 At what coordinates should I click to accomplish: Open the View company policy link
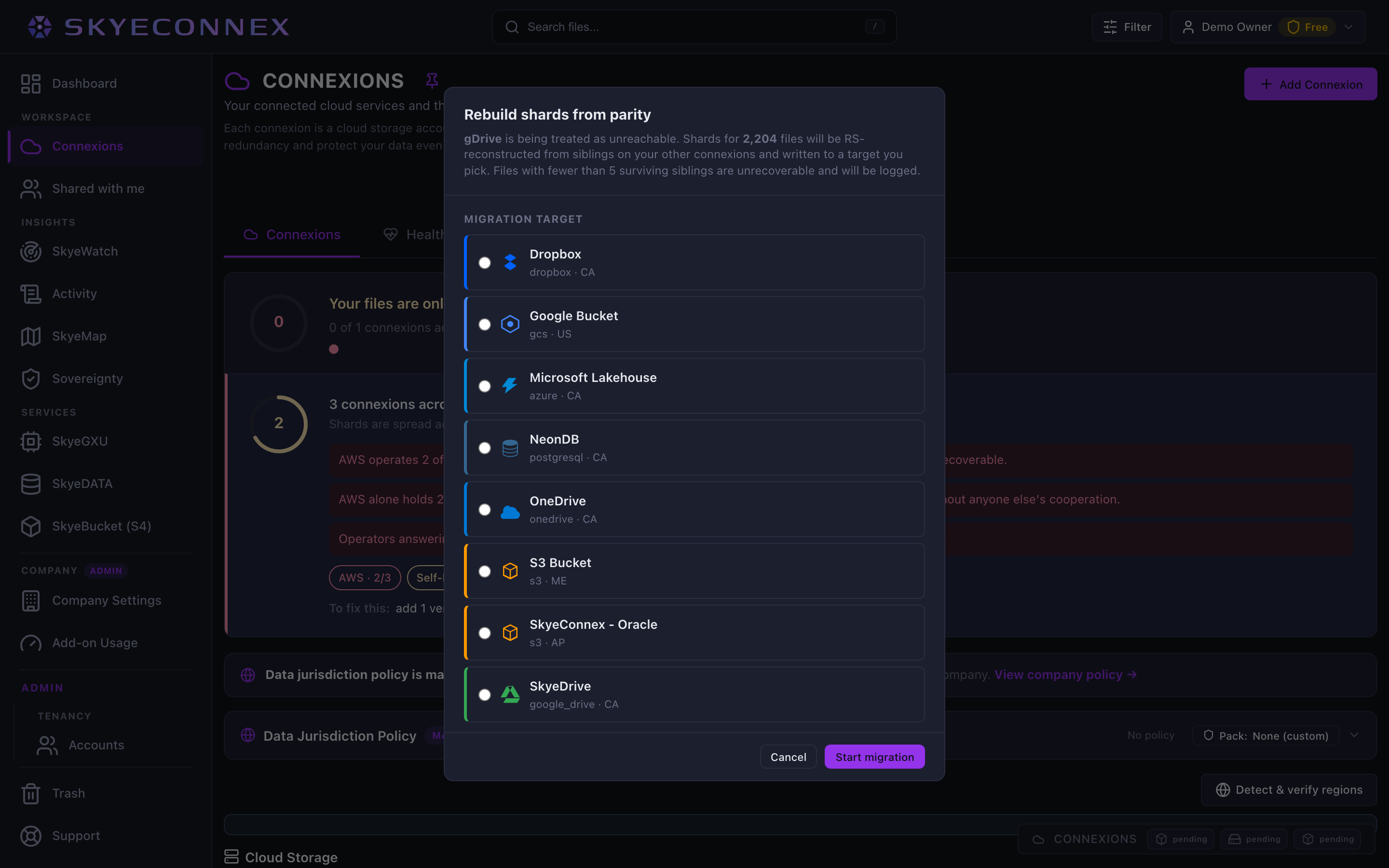tap(1065, 675)
